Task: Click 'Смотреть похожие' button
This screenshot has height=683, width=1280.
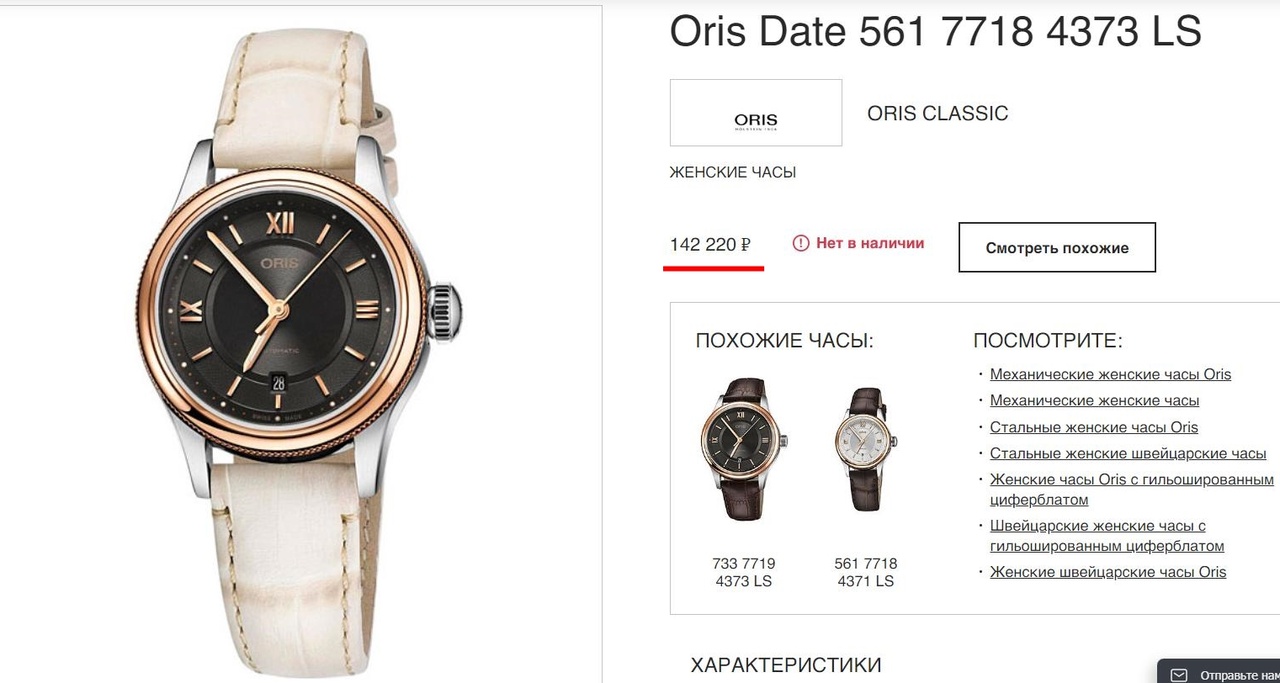Action: (1057, 248)
